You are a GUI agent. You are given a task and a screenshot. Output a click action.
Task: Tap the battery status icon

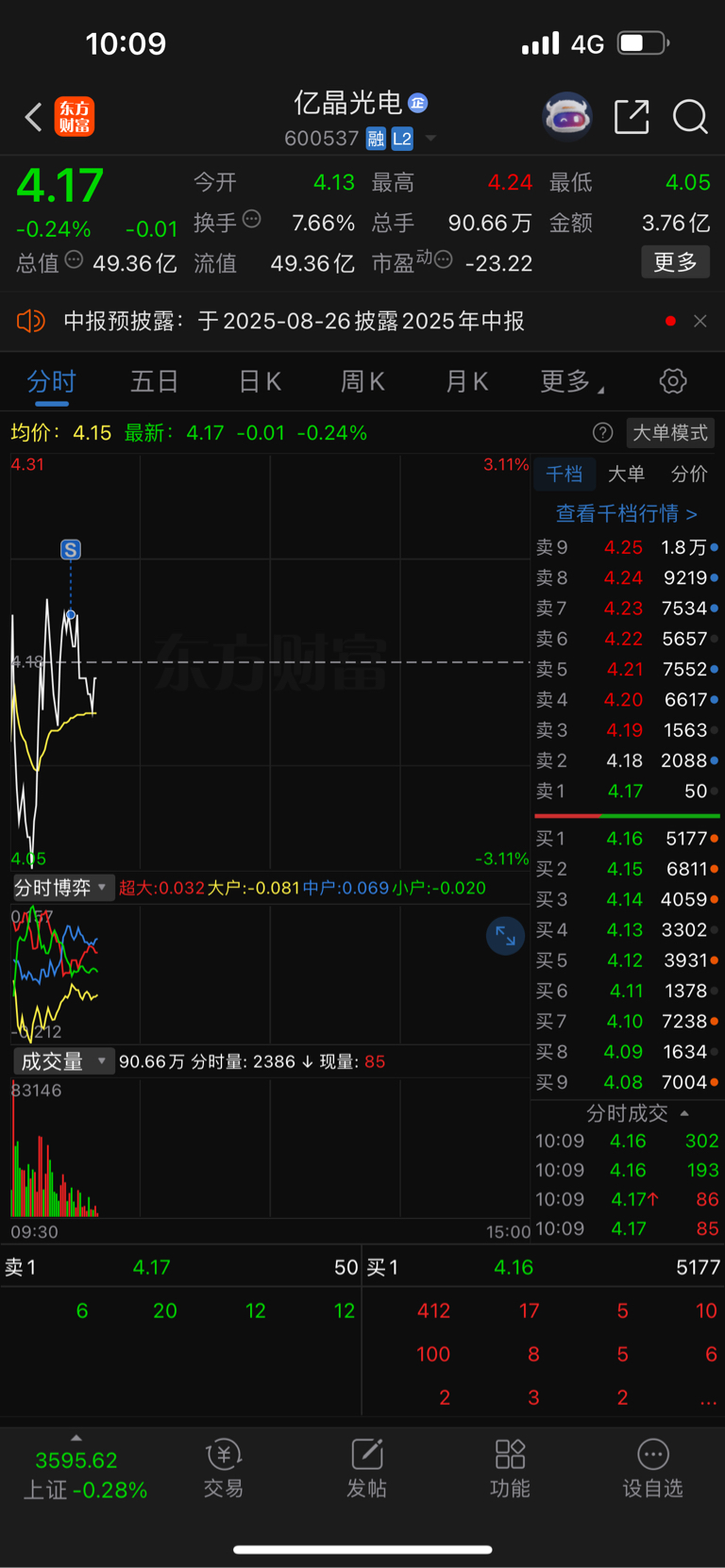(x=644, y=43)
